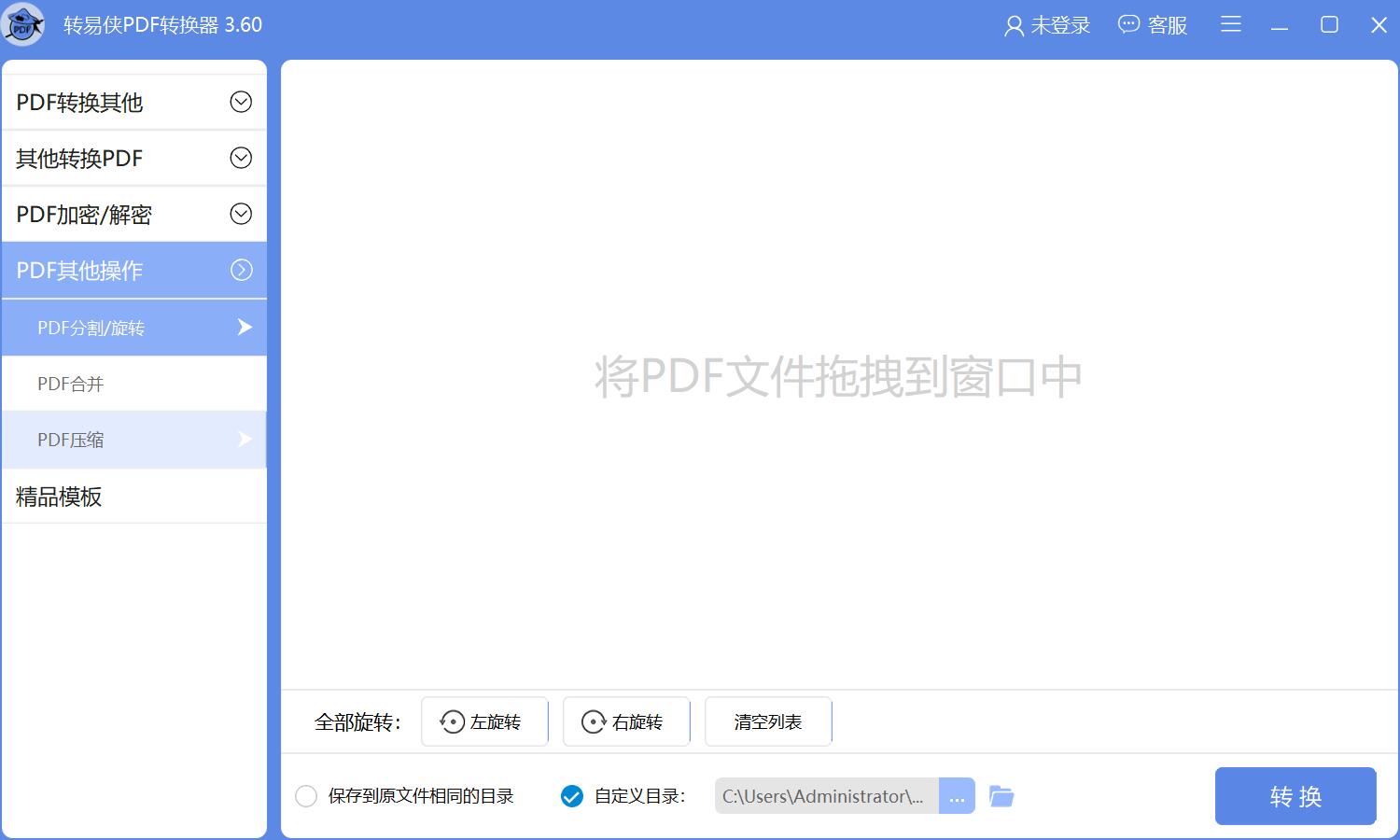1400x840 pixels.
Task: Click the app logo icon
Action: click(x=23, y=24)
